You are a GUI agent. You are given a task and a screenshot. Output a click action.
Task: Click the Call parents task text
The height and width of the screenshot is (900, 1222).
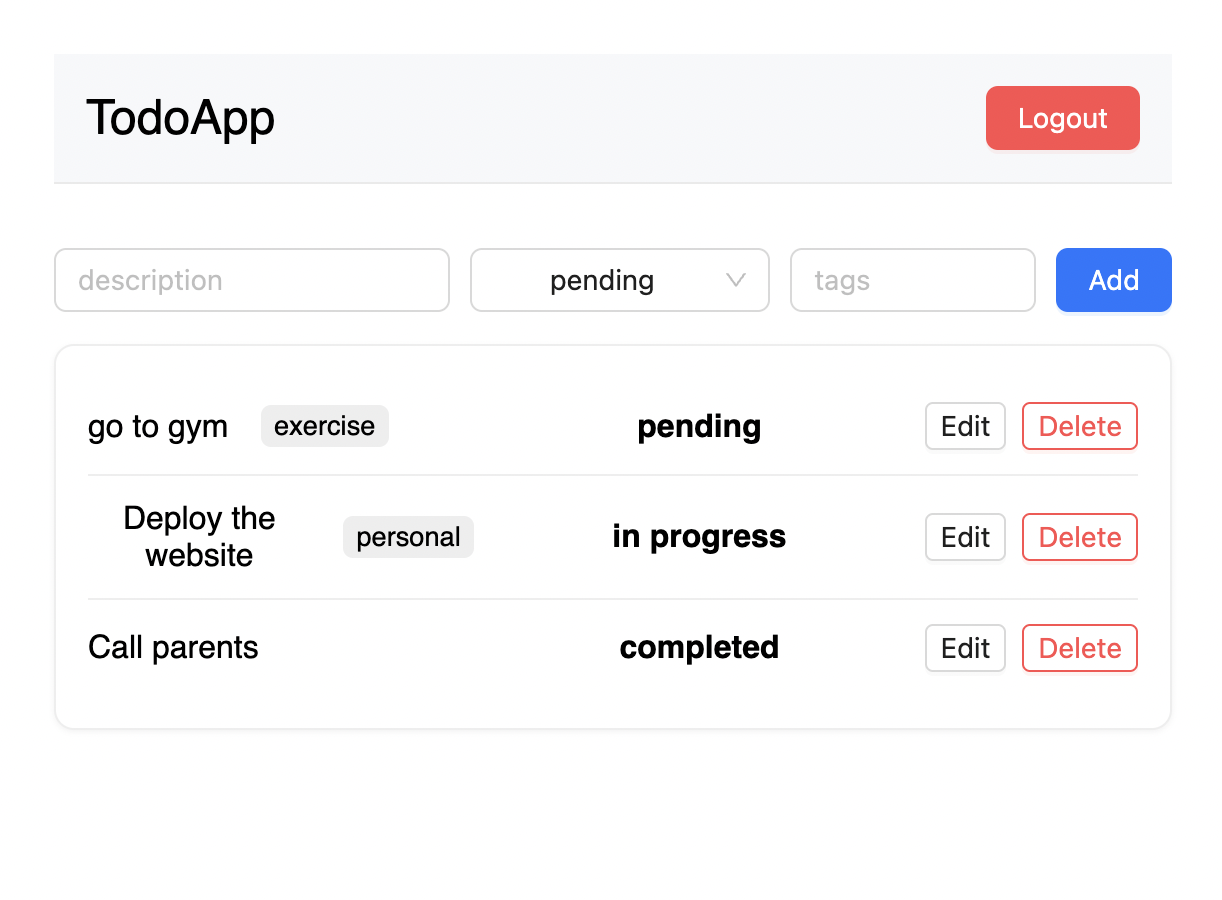173,648
